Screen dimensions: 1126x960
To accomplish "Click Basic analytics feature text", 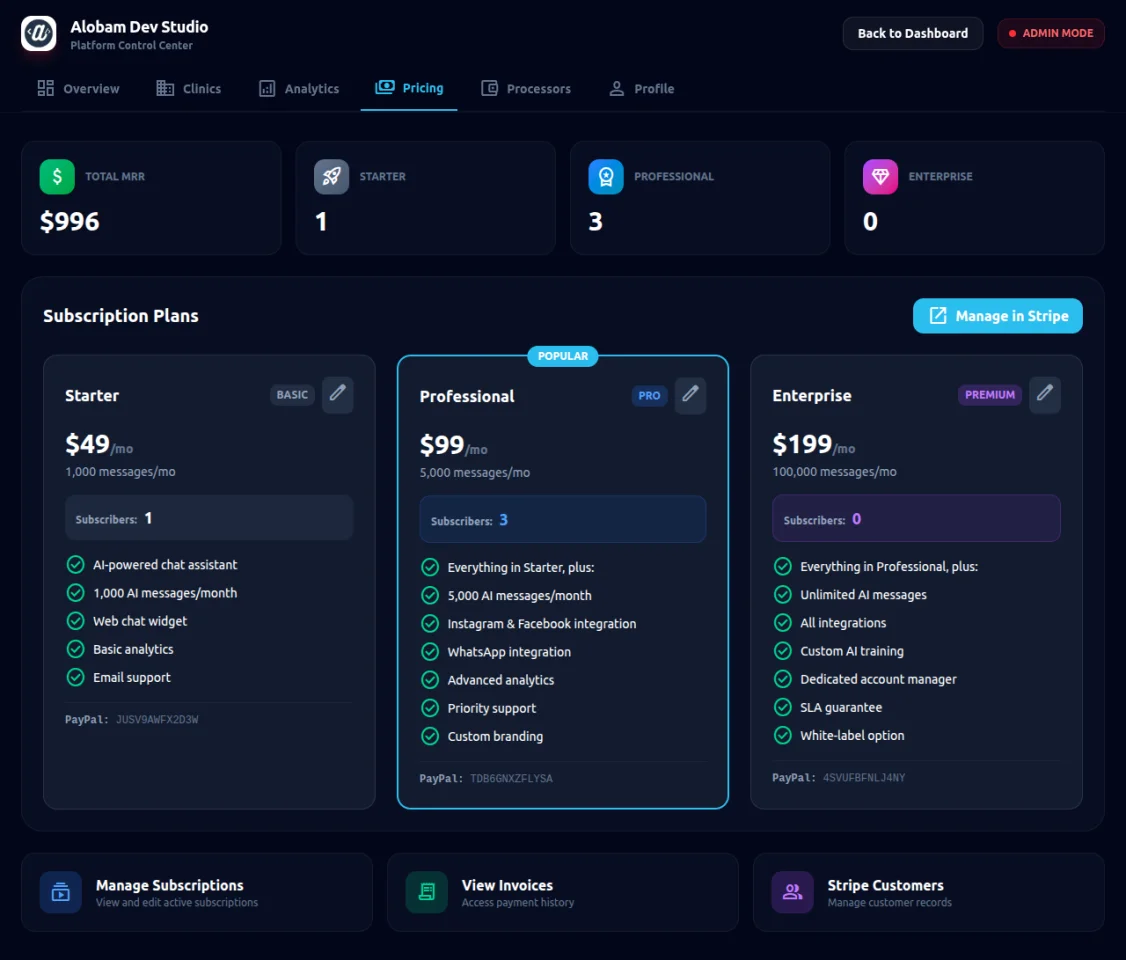I will (x=133, y=649).
